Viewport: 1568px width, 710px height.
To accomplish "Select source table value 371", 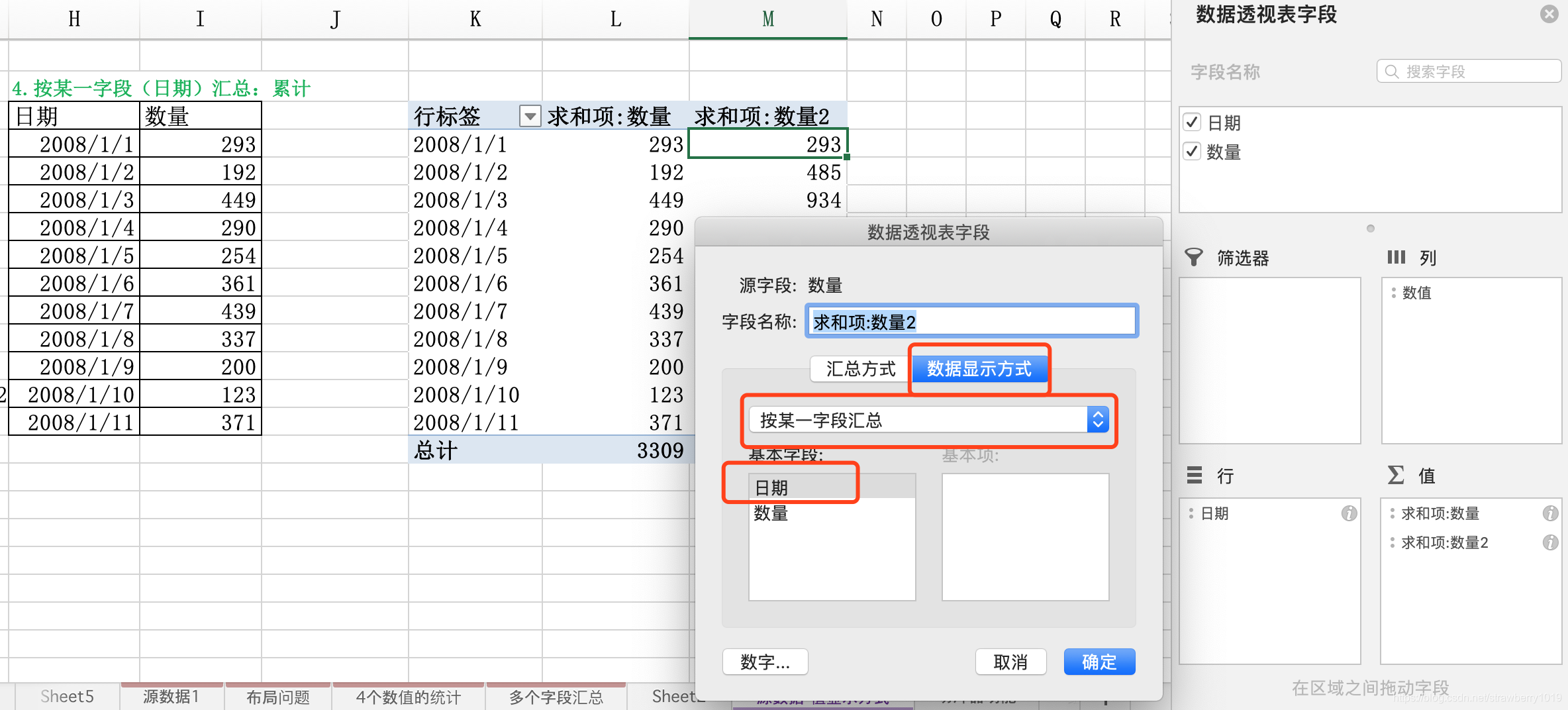I will [x=201, y=423].
